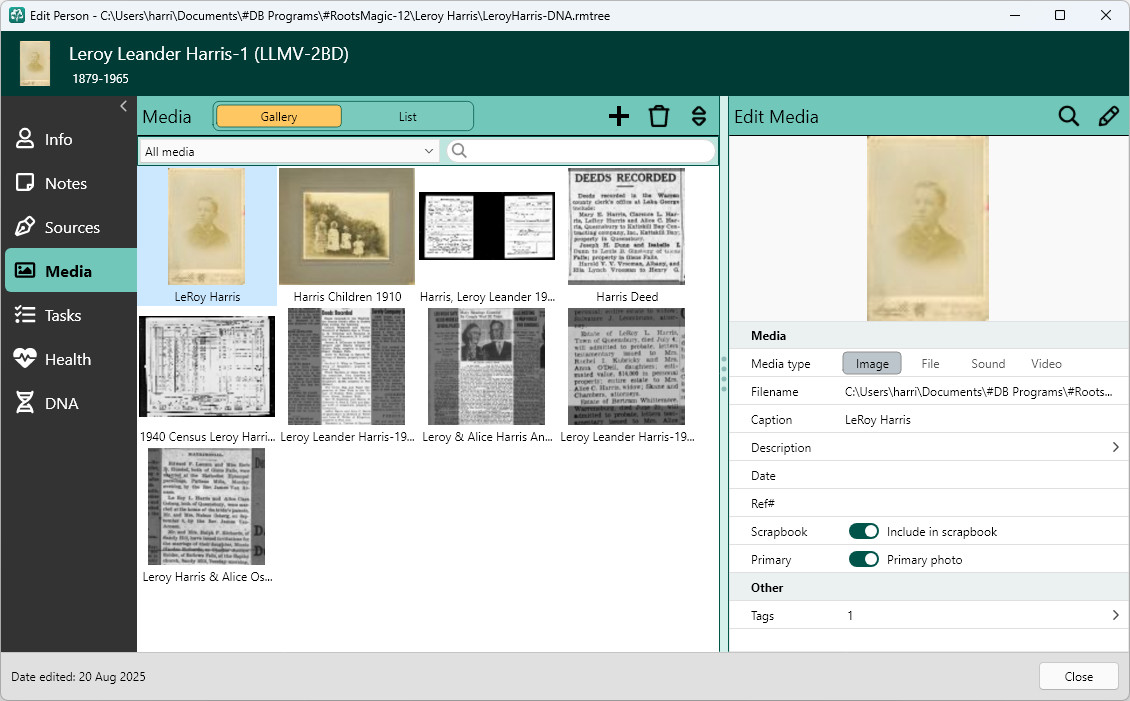The image size is (1130, 701).
Task: Open the Health section
Action: point(69,360)
